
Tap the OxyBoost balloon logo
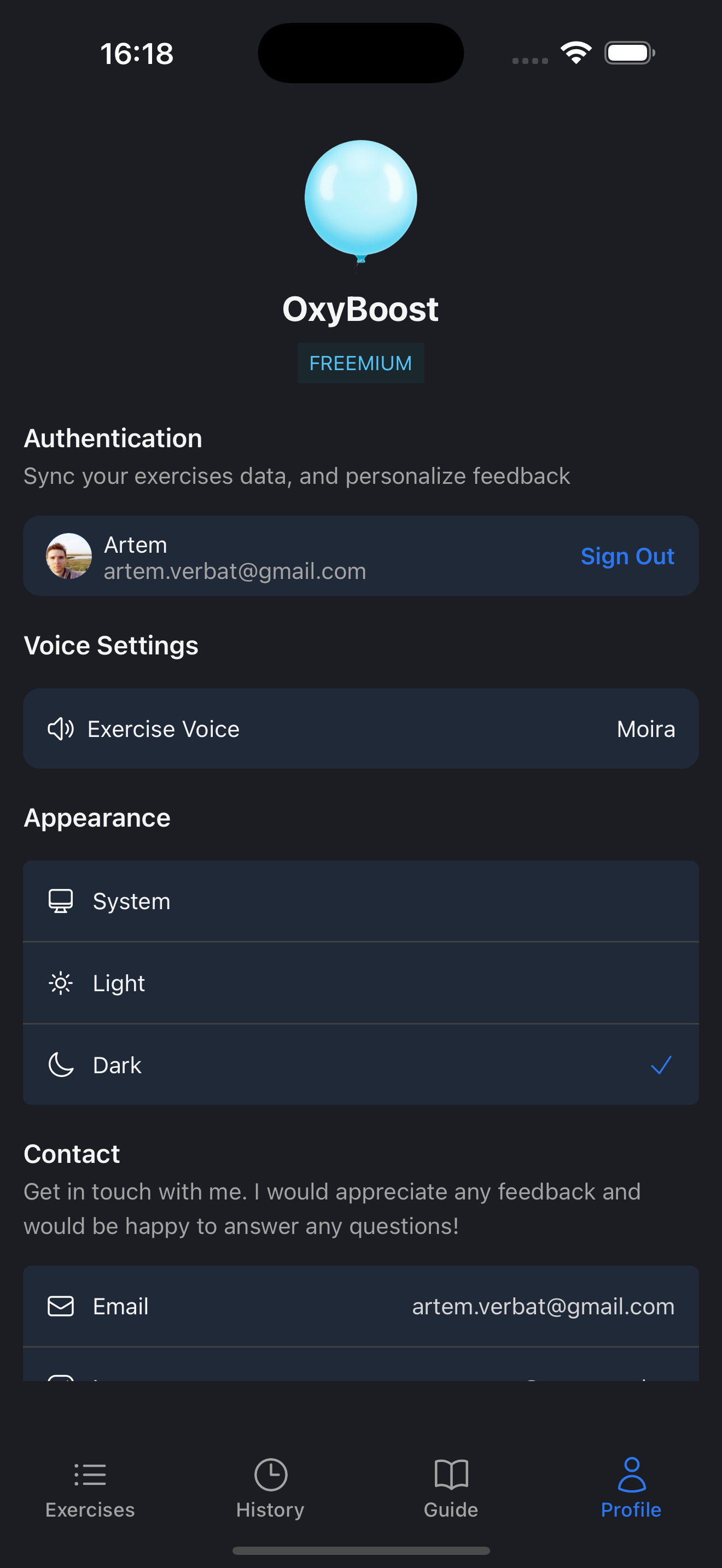(360, 199)
